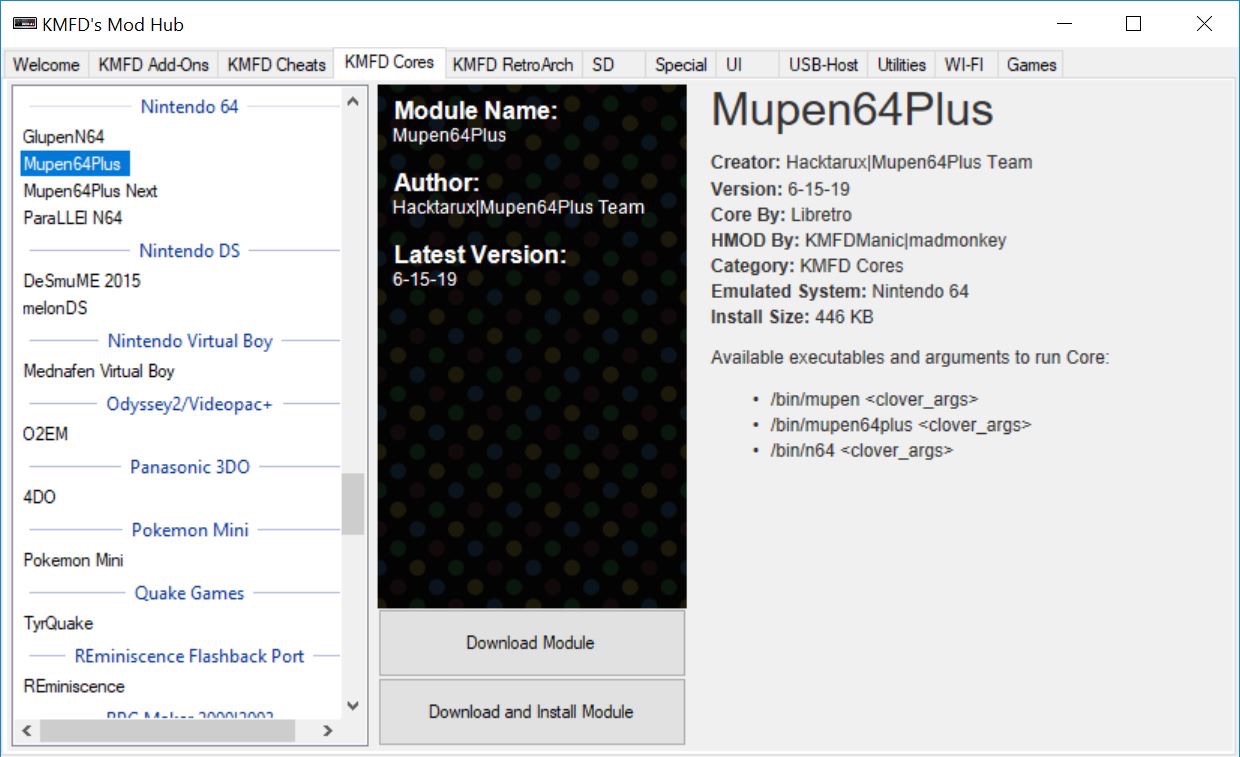Close the Mod Hub window

(x=1204, y=24)
